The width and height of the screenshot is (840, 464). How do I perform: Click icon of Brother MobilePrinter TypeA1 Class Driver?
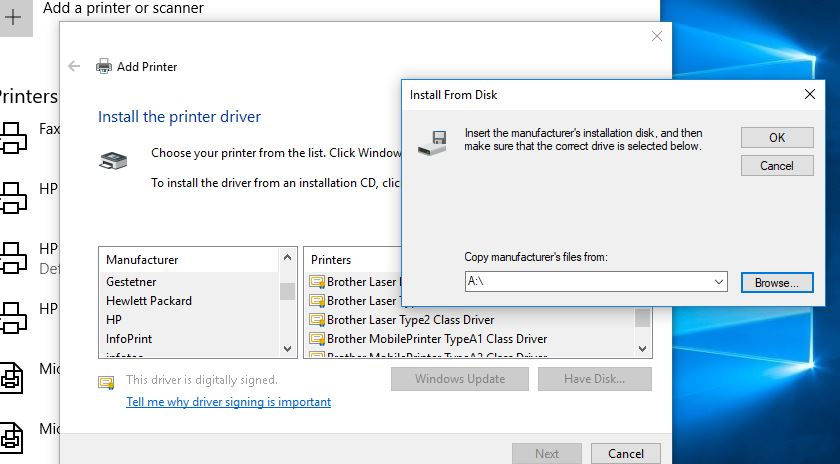pos(317,339)
